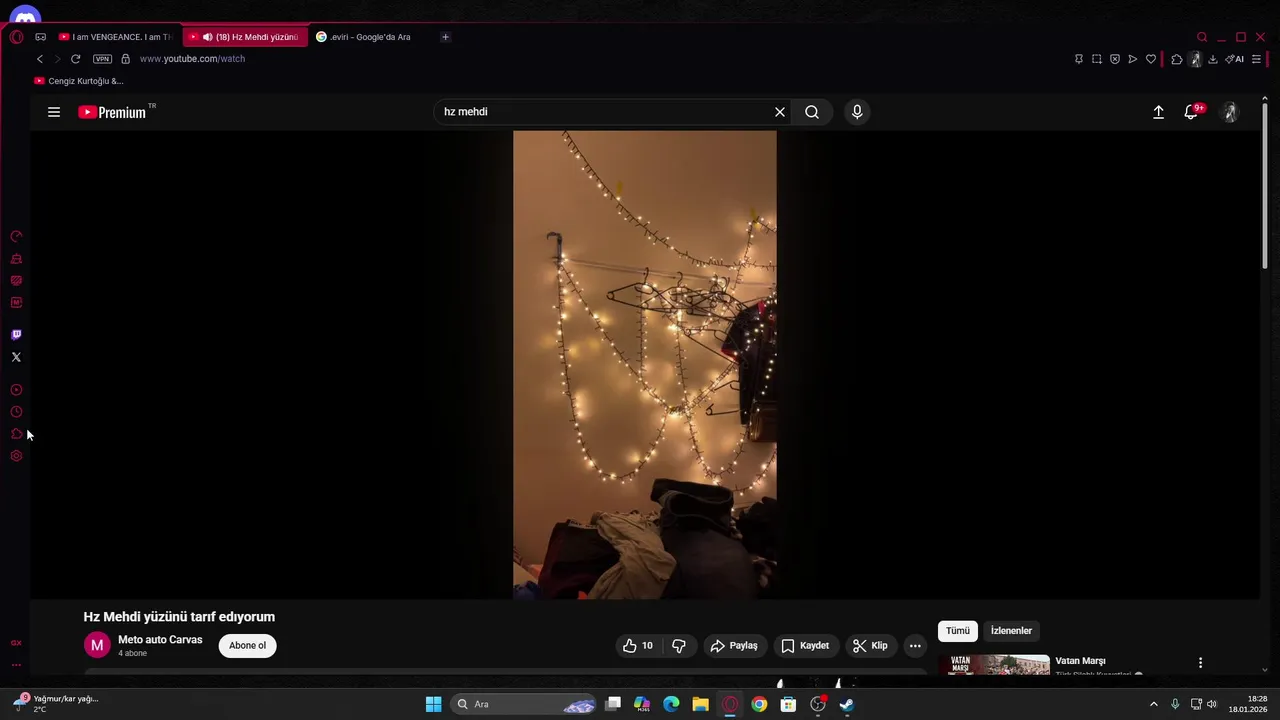Start voice search with the microphone
This screenshot has width=1280, height=720.
coord(857,112)
